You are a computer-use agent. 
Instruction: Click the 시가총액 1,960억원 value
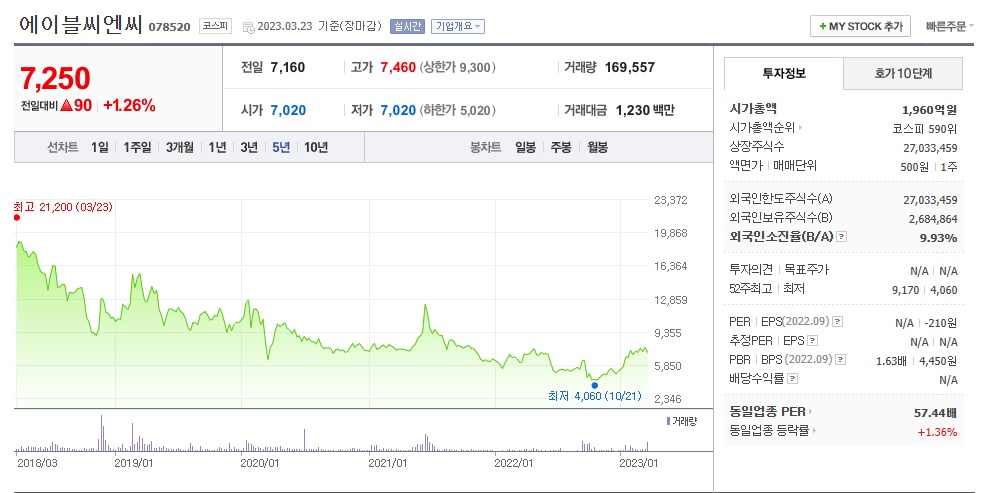[929, 110]
